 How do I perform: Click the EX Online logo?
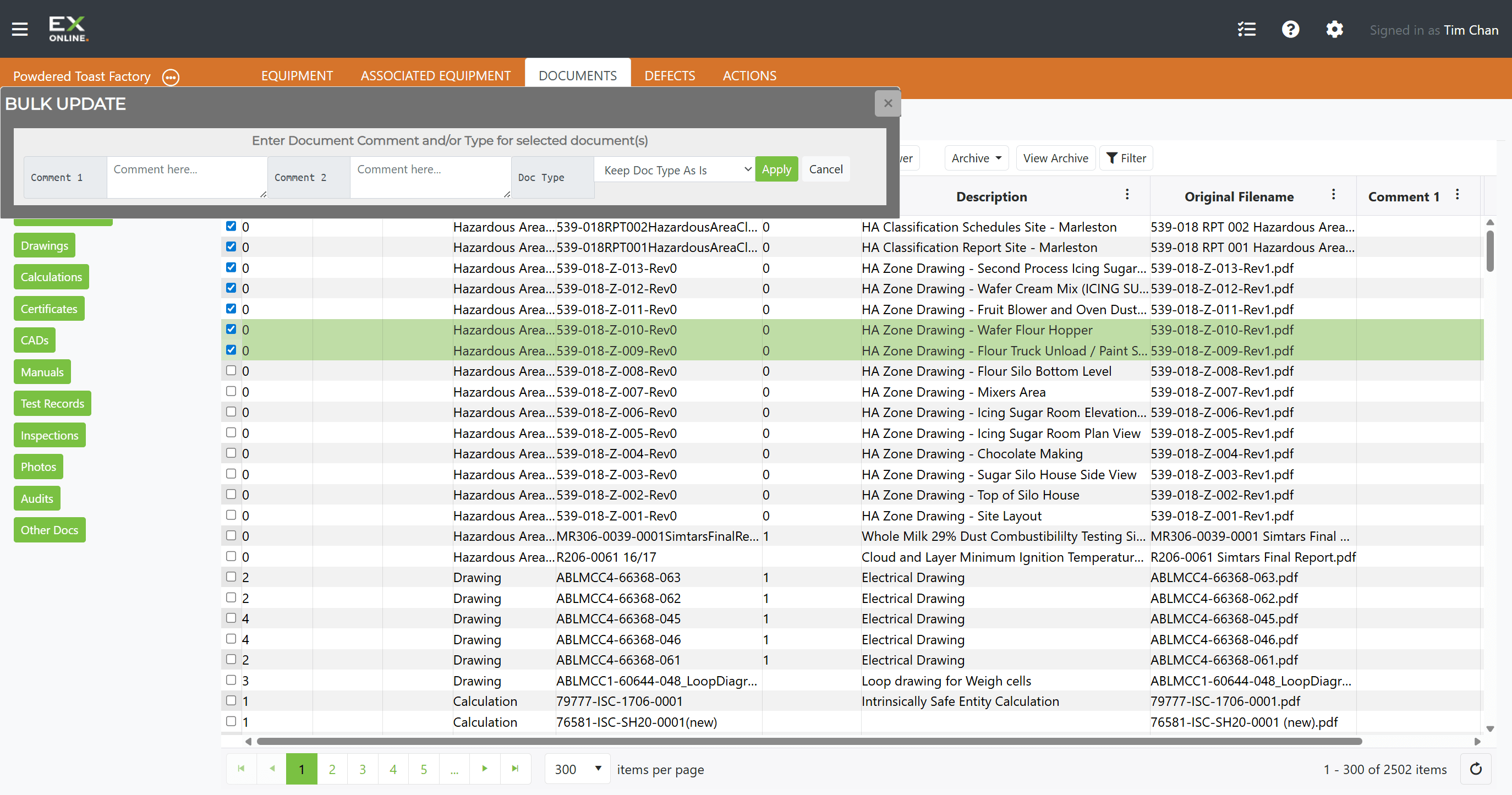coord(68,29)
